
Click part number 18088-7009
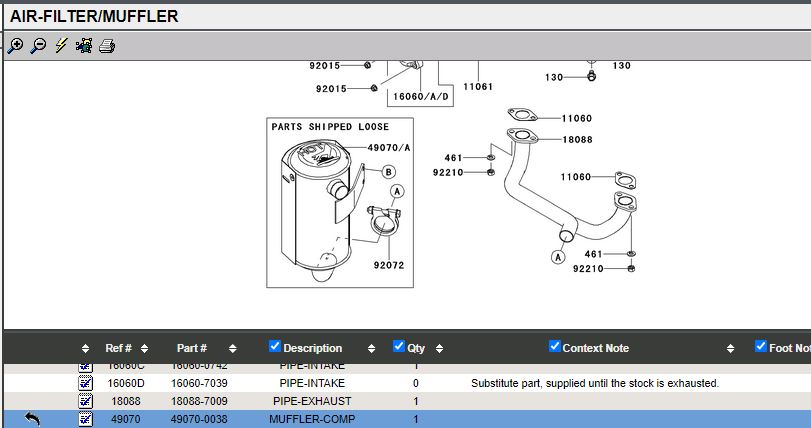pyautogui.click(x=198, y=401)
